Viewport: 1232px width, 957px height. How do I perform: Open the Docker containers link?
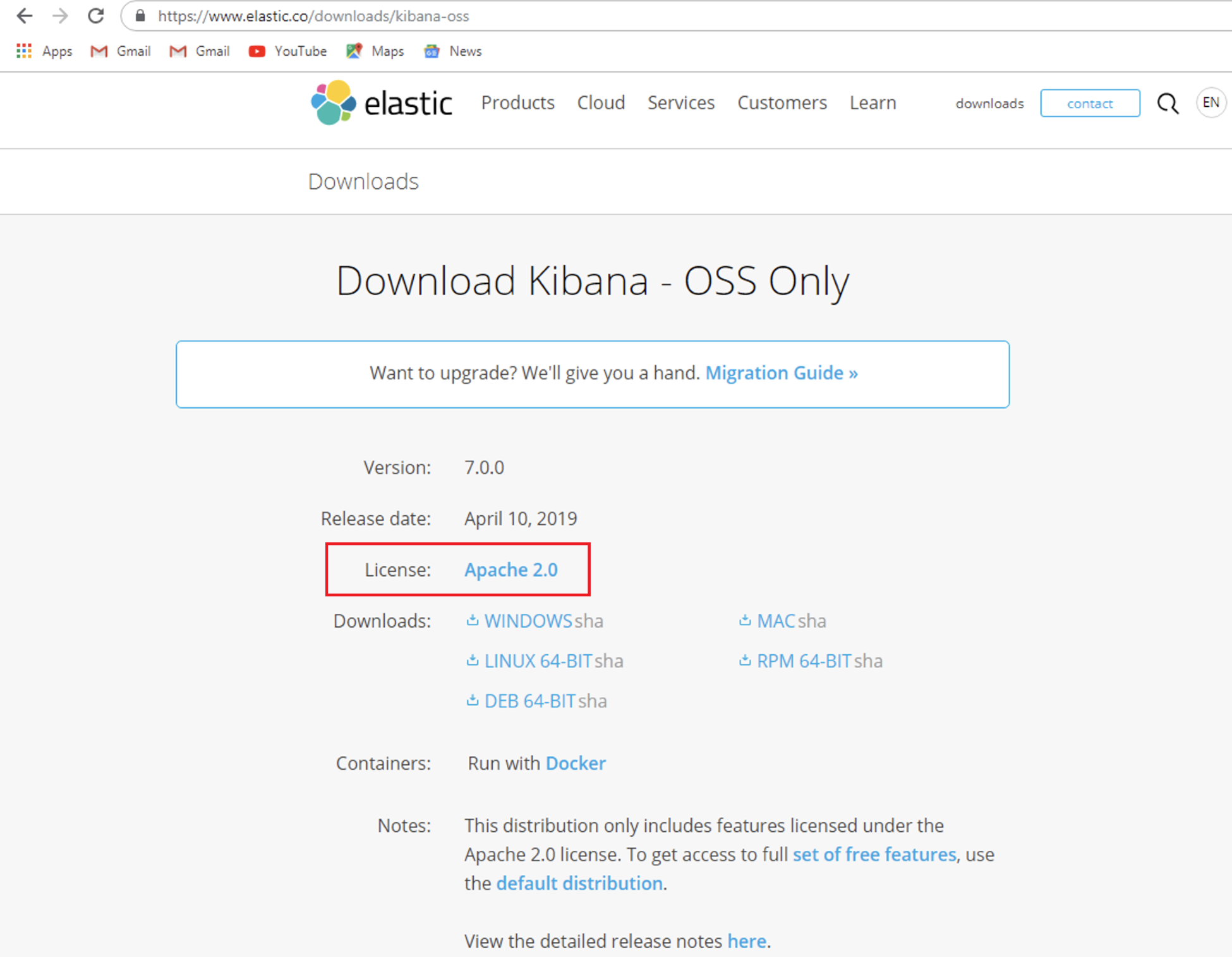[x=576, y=763]
